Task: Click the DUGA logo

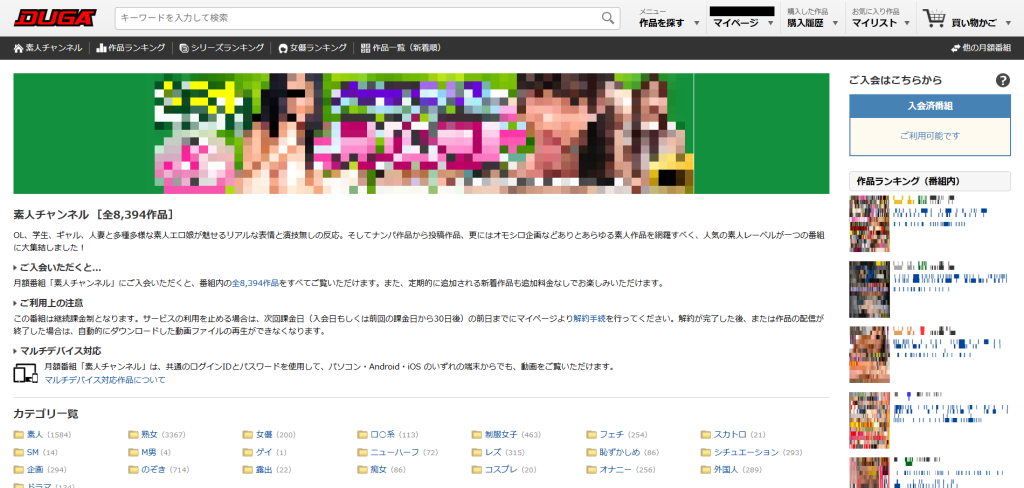Action: coord(56,18)
